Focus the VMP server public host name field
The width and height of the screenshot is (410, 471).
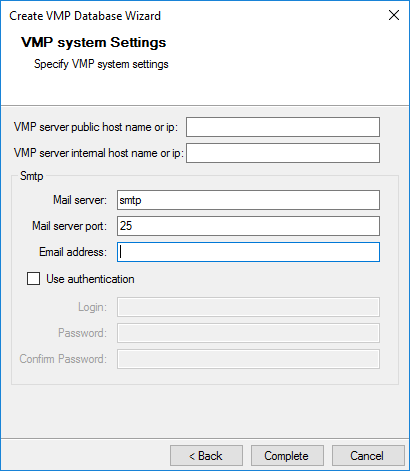click(x=283, y=127)
